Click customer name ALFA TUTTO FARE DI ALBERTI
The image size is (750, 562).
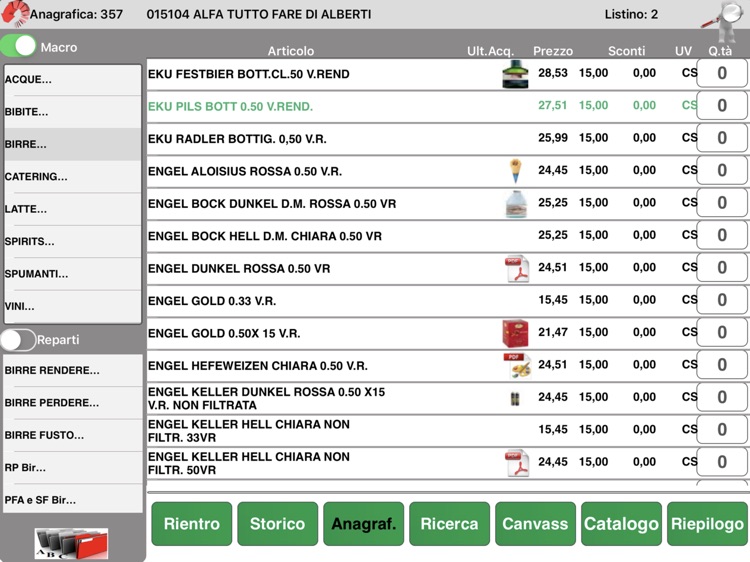[282, 14]
